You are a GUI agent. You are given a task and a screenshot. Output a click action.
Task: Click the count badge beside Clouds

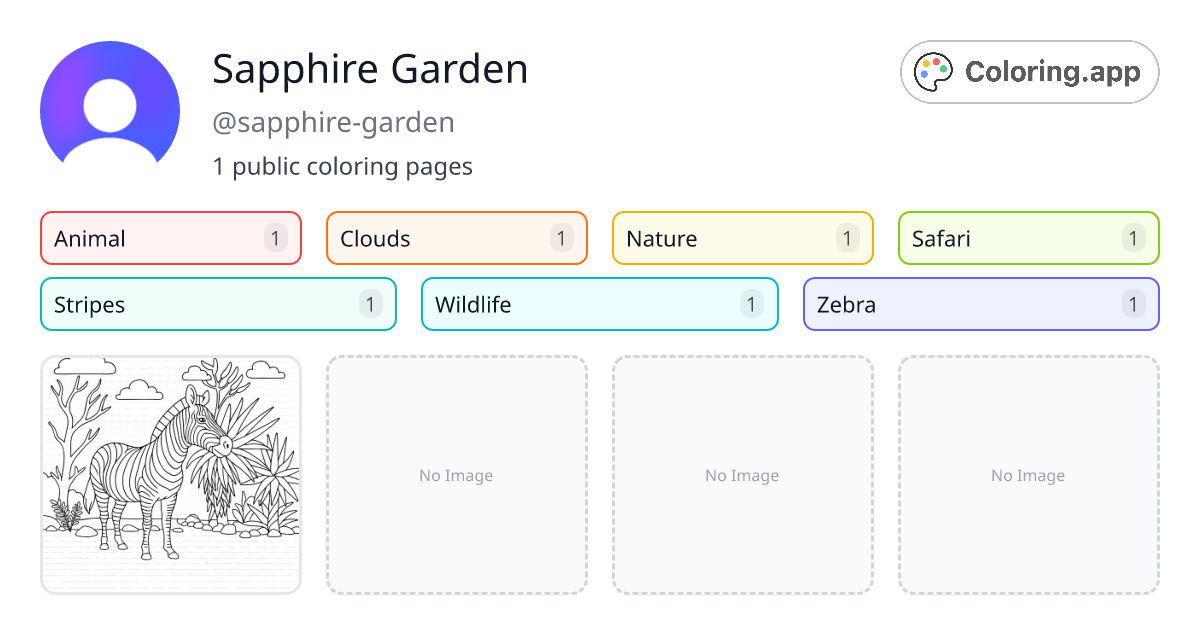(x=563, y=238)
